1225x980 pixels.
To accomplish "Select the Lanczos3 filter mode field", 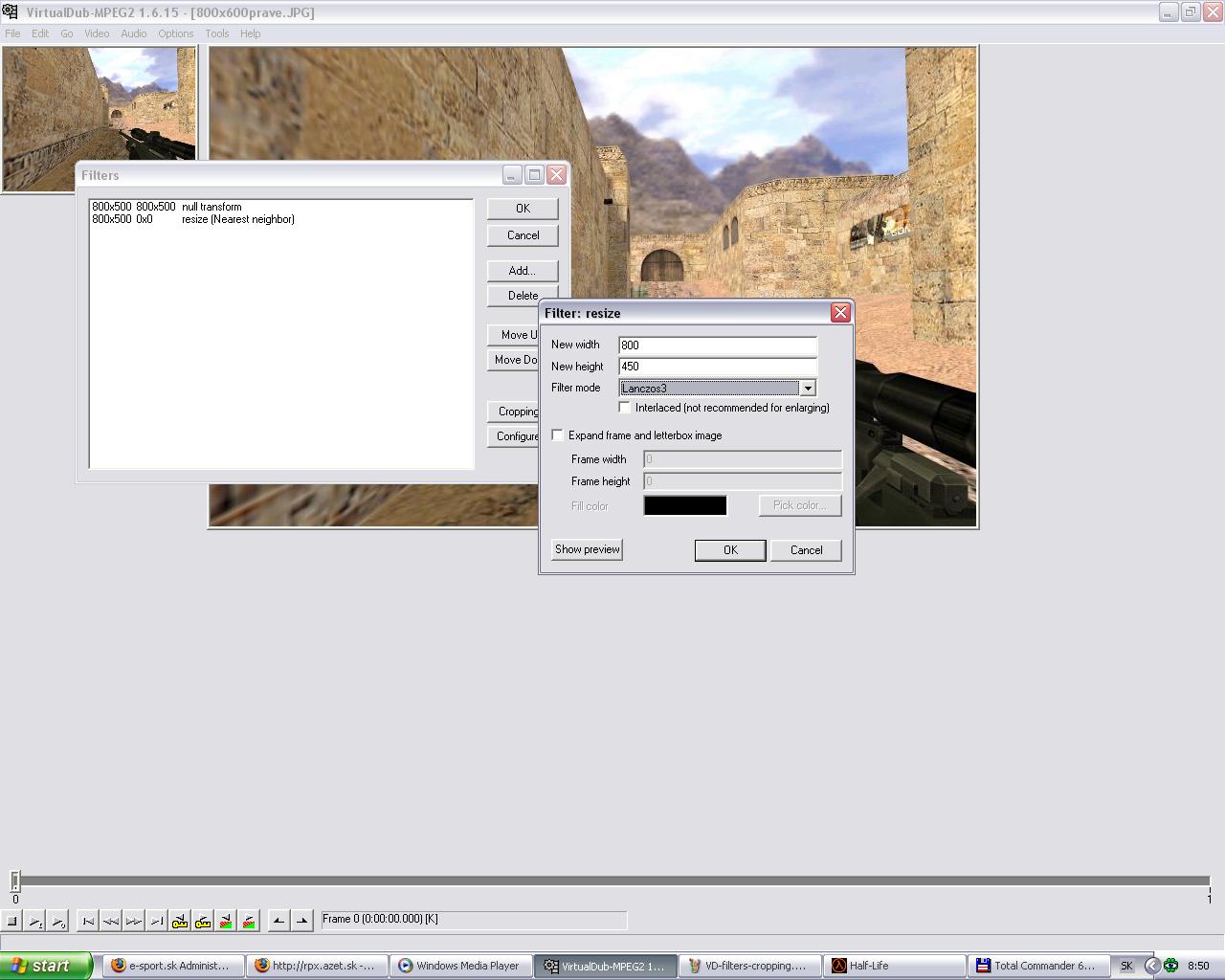I will [x=709, y=388].
